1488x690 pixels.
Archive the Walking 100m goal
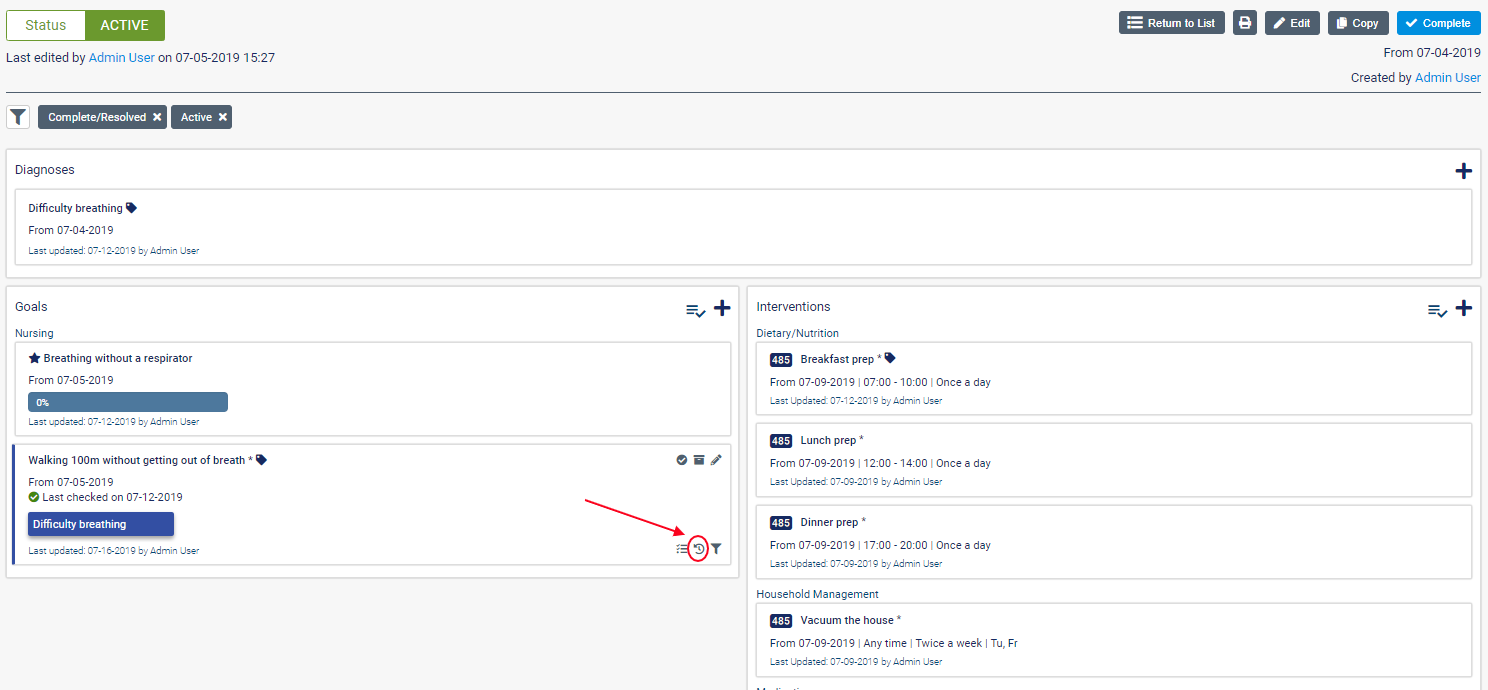(x=699, y=460)
